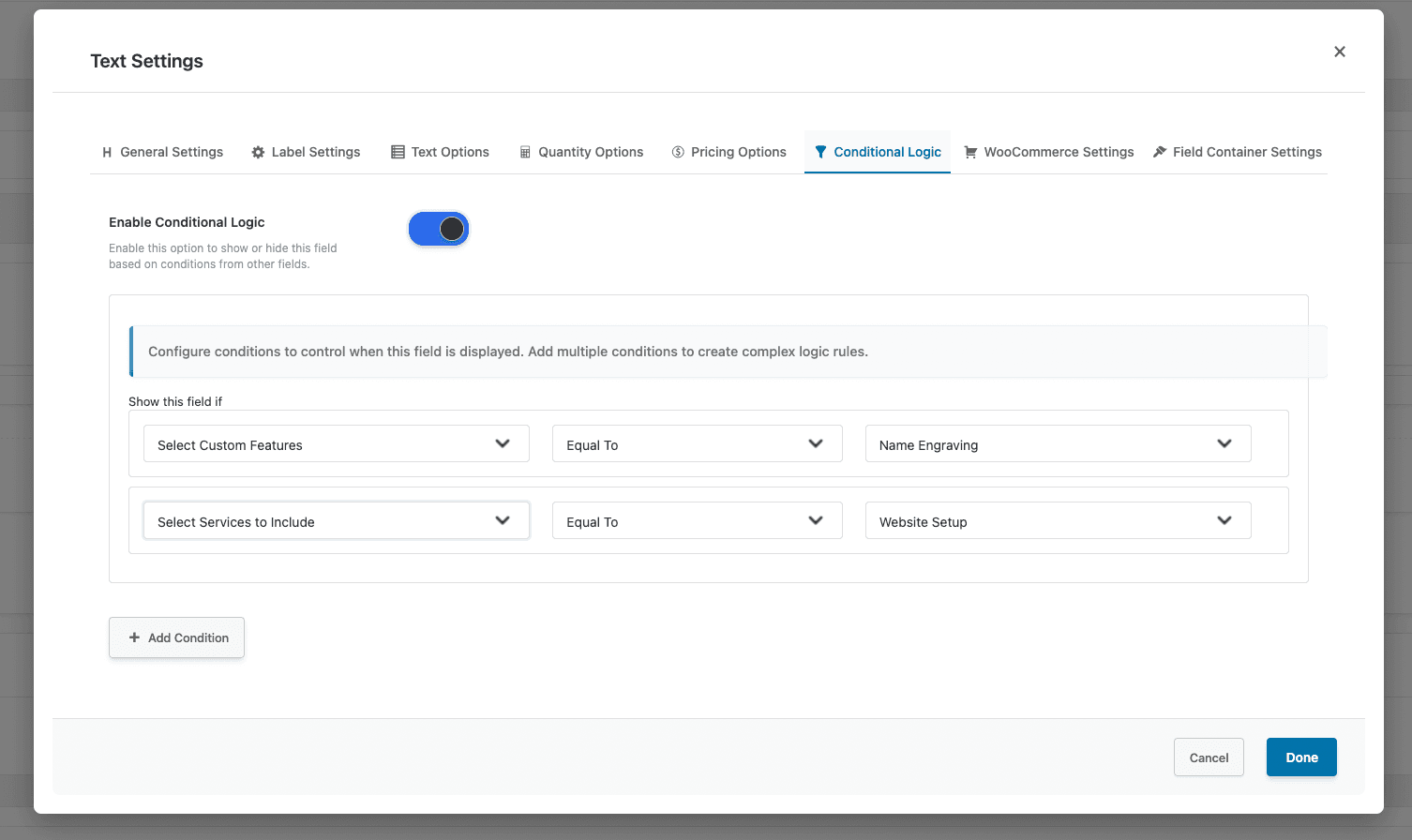Screen dimensions: 1412x840
Task: Click the General Settings heading icon
Action: (x=107, y=152)
